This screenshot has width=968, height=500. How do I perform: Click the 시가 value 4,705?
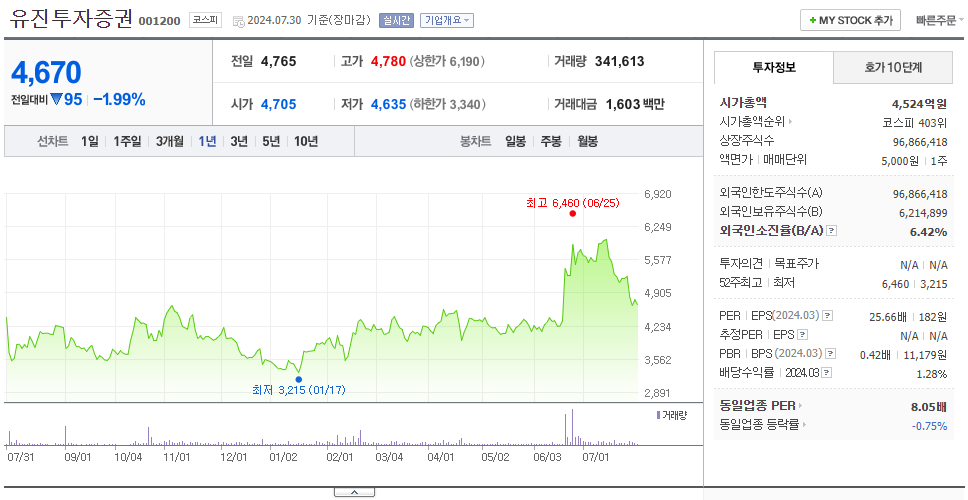[278, 104]
